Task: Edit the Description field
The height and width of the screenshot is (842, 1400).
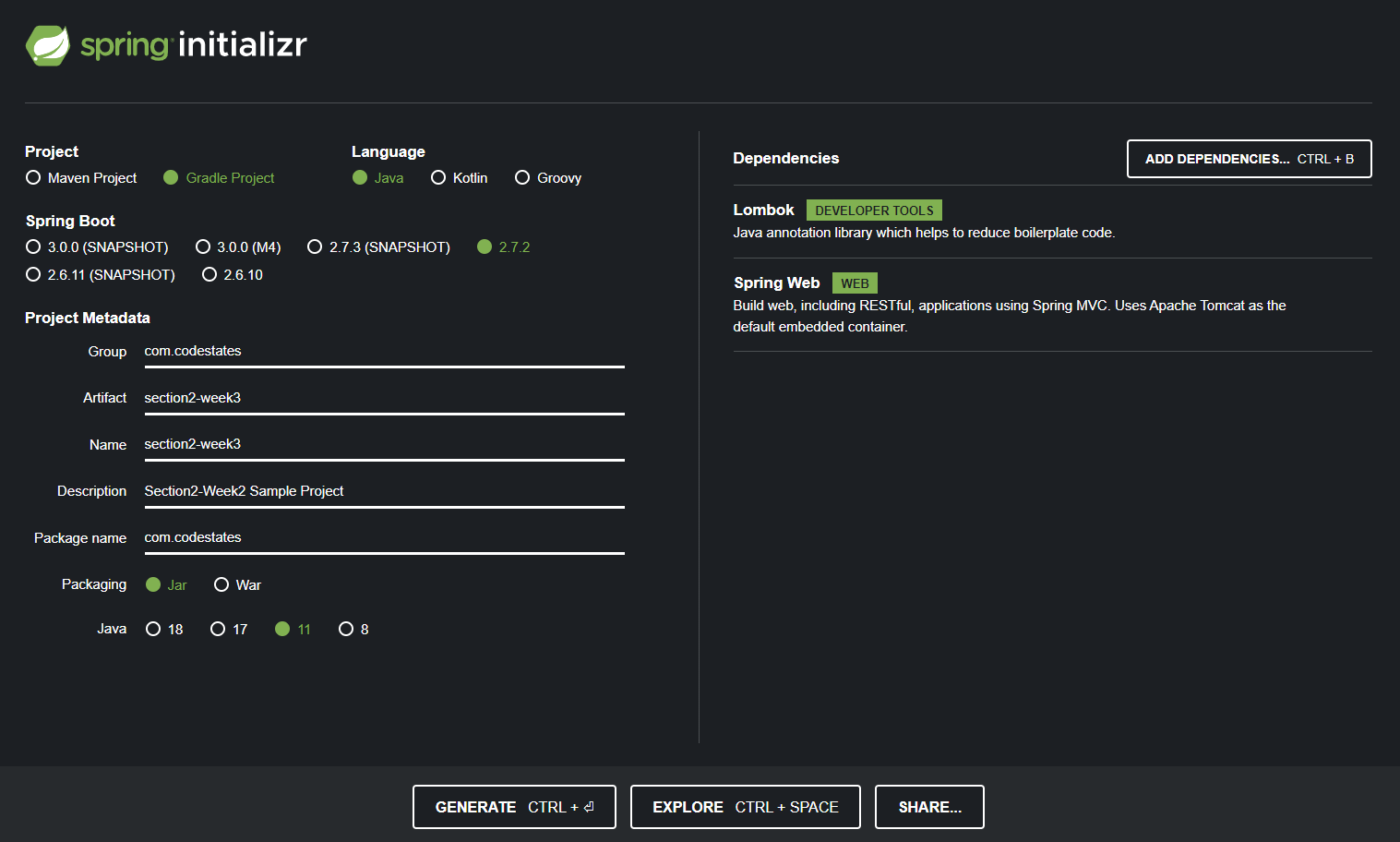Action: click(x=385, y=491)
